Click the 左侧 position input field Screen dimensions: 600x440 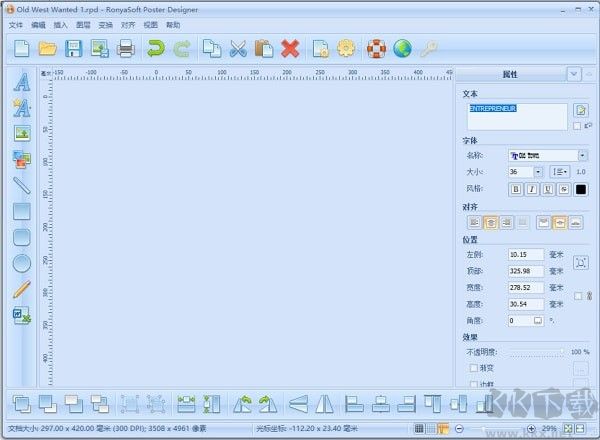(526, 254)
